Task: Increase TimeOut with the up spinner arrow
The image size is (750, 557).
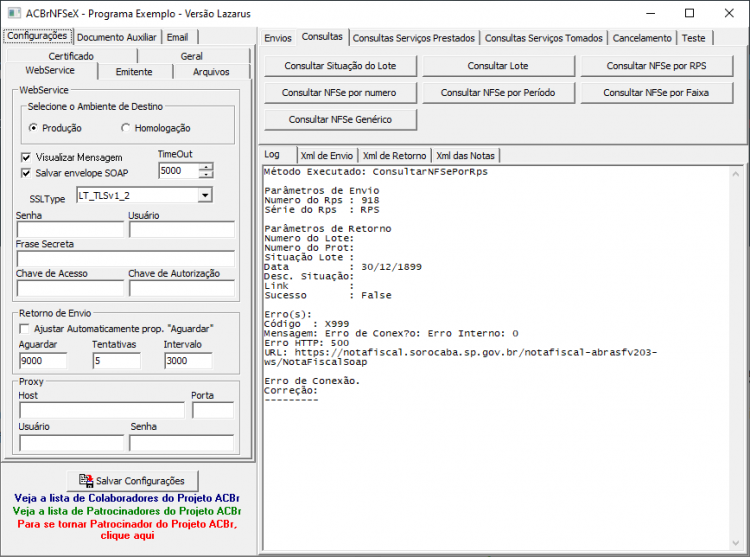Action: click(206, 167)
